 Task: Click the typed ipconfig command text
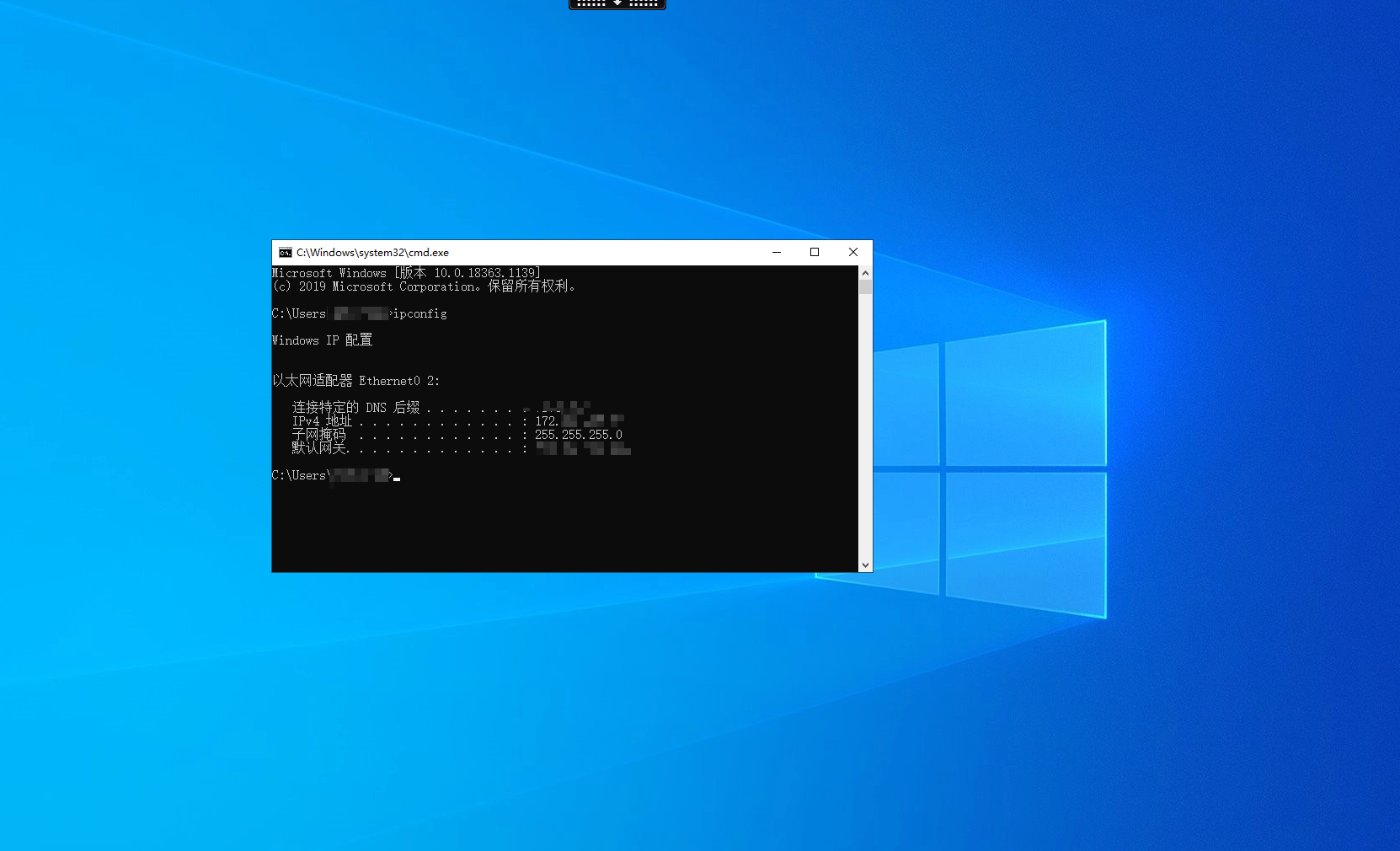coord(420,313)
